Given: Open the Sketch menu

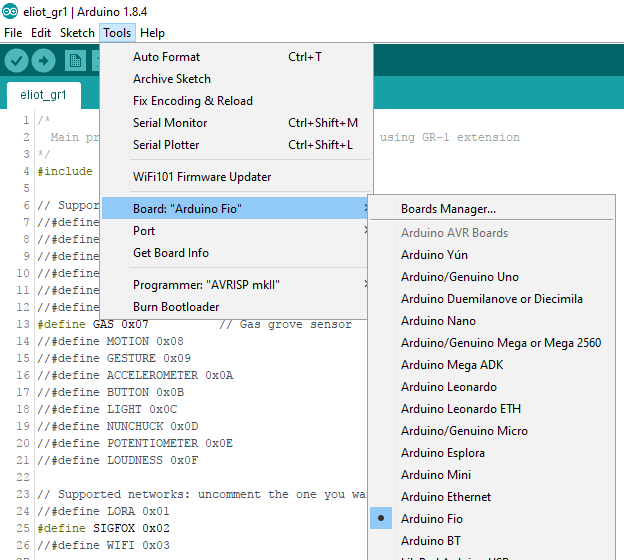Looking at the screenshot, I should pos(77,33).
